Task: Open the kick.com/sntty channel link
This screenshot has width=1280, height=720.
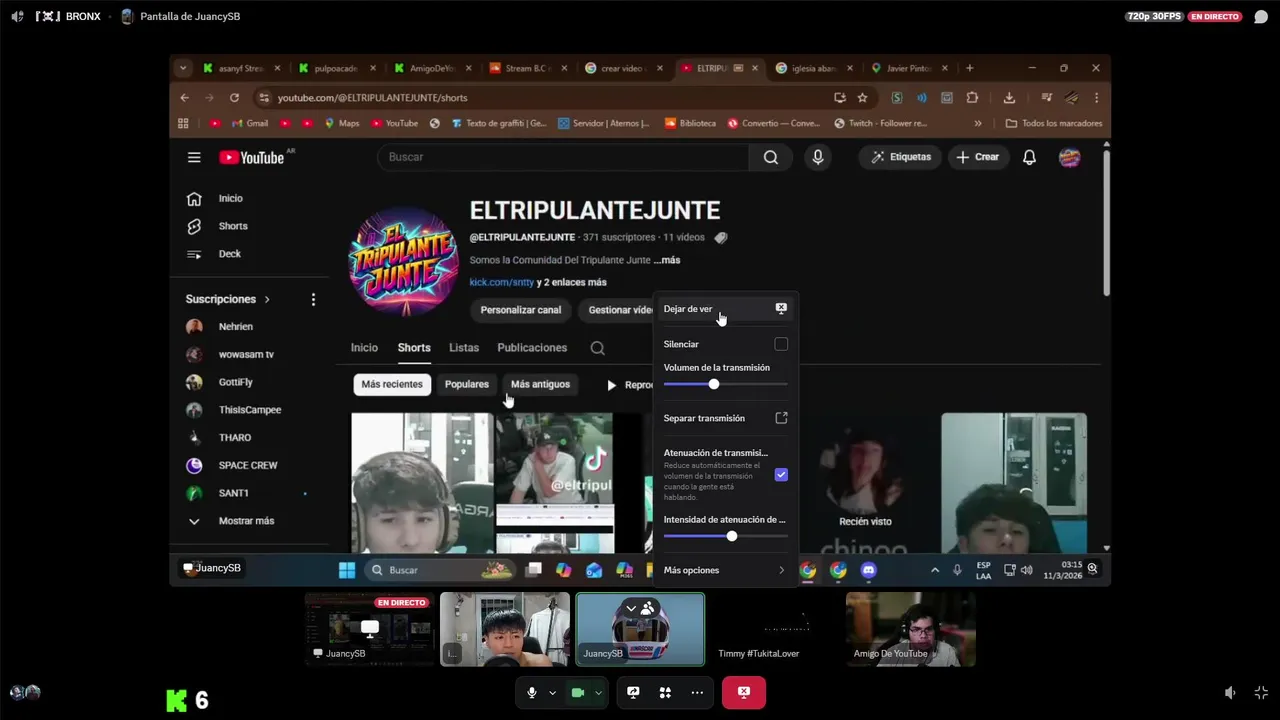Action: coord(502,283)
